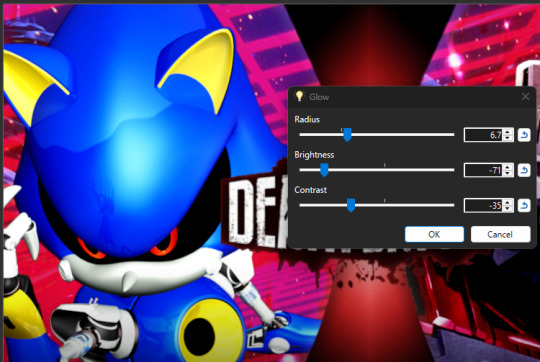Reset the Radius value to default
Viewport: 540px width, 362px height.
click(524, 135)
